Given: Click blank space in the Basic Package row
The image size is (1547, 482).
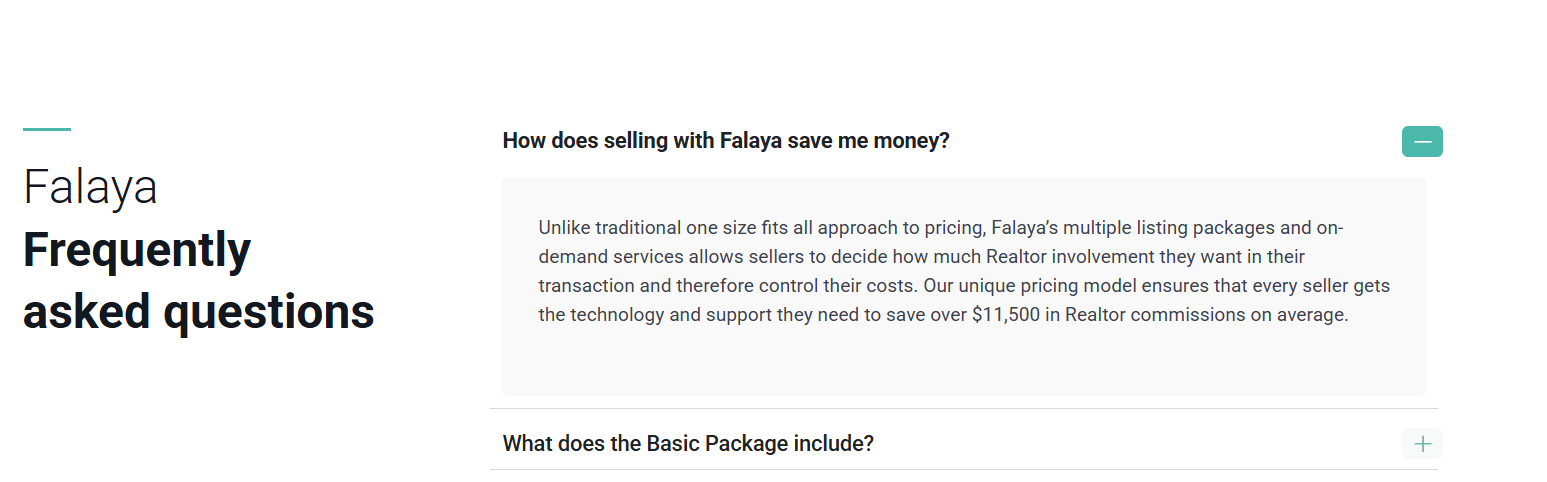Looking at the screenshot, I should pyautogui.click(x=1130, y=444).
